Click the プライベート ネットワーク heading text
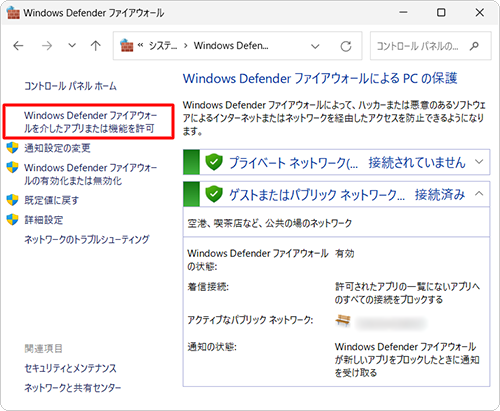Image resolution: width=500 pixels, height=411 pixels. click(x=294, y=163)
